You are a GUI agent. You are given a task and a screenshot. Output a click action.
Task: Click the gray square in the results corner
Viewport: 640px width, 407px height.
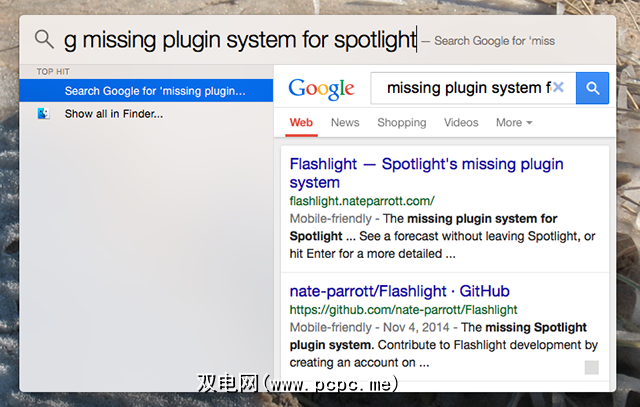[591, 368]
